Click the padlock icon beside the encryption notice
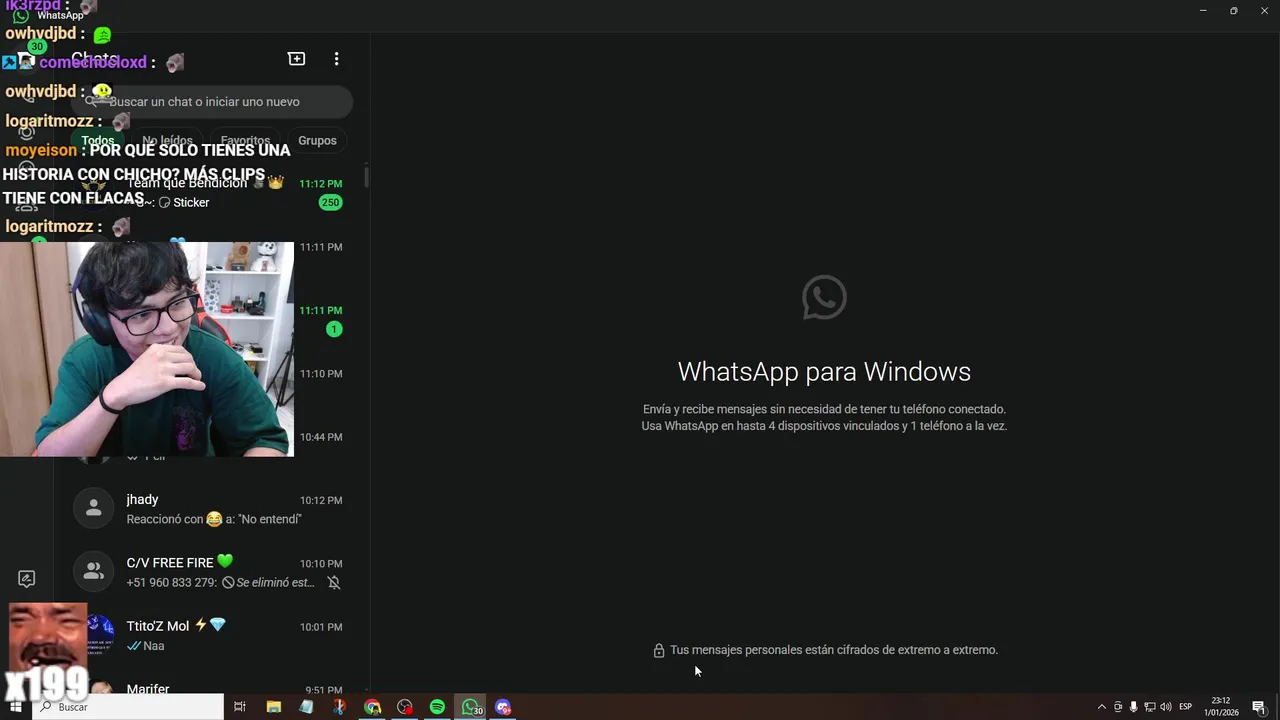The width and height of the screenshot is (1280, 720). point(658,650)
